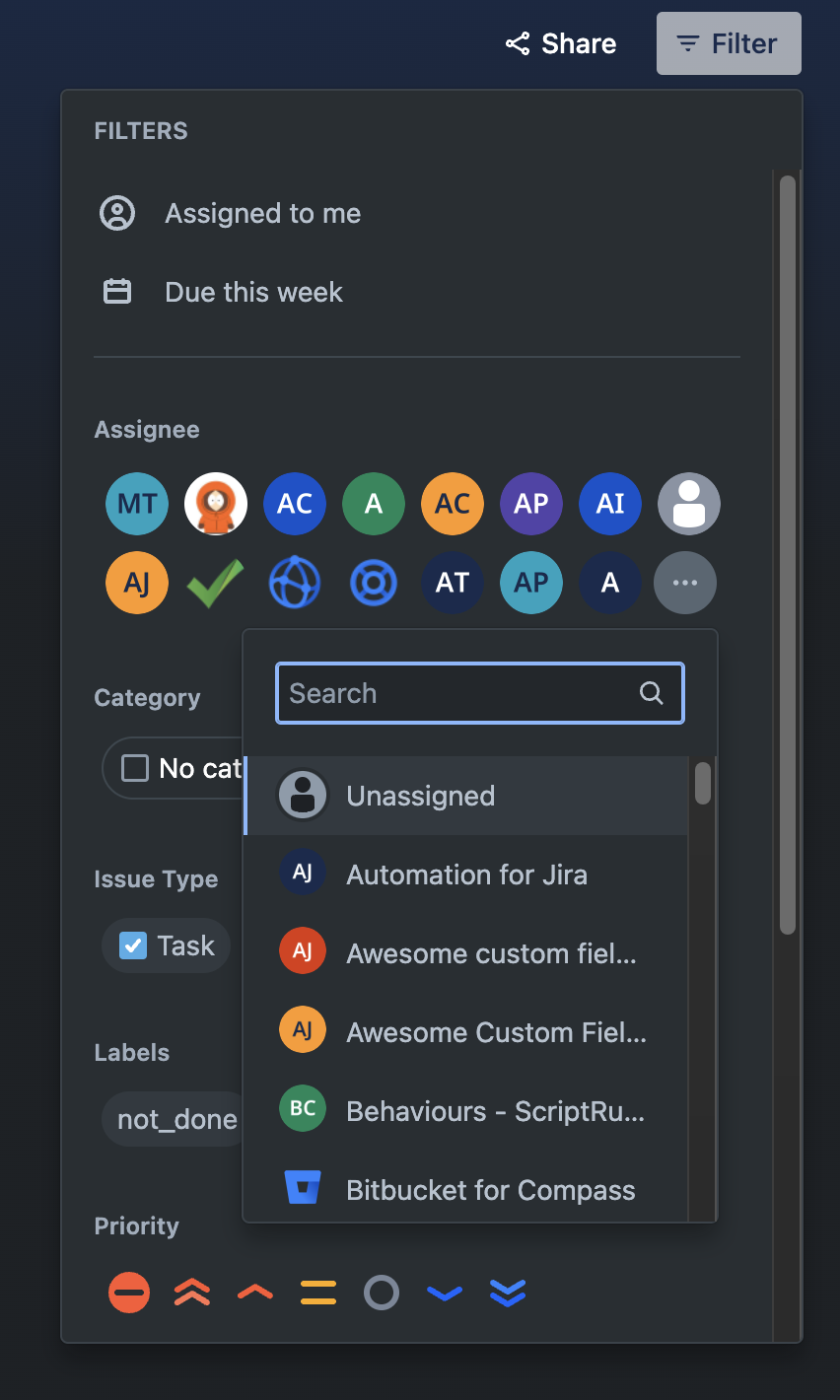Screen dimensions: 840x1400
Task: Show more assignees via the ellipsis button
Action: coord(685,583)
